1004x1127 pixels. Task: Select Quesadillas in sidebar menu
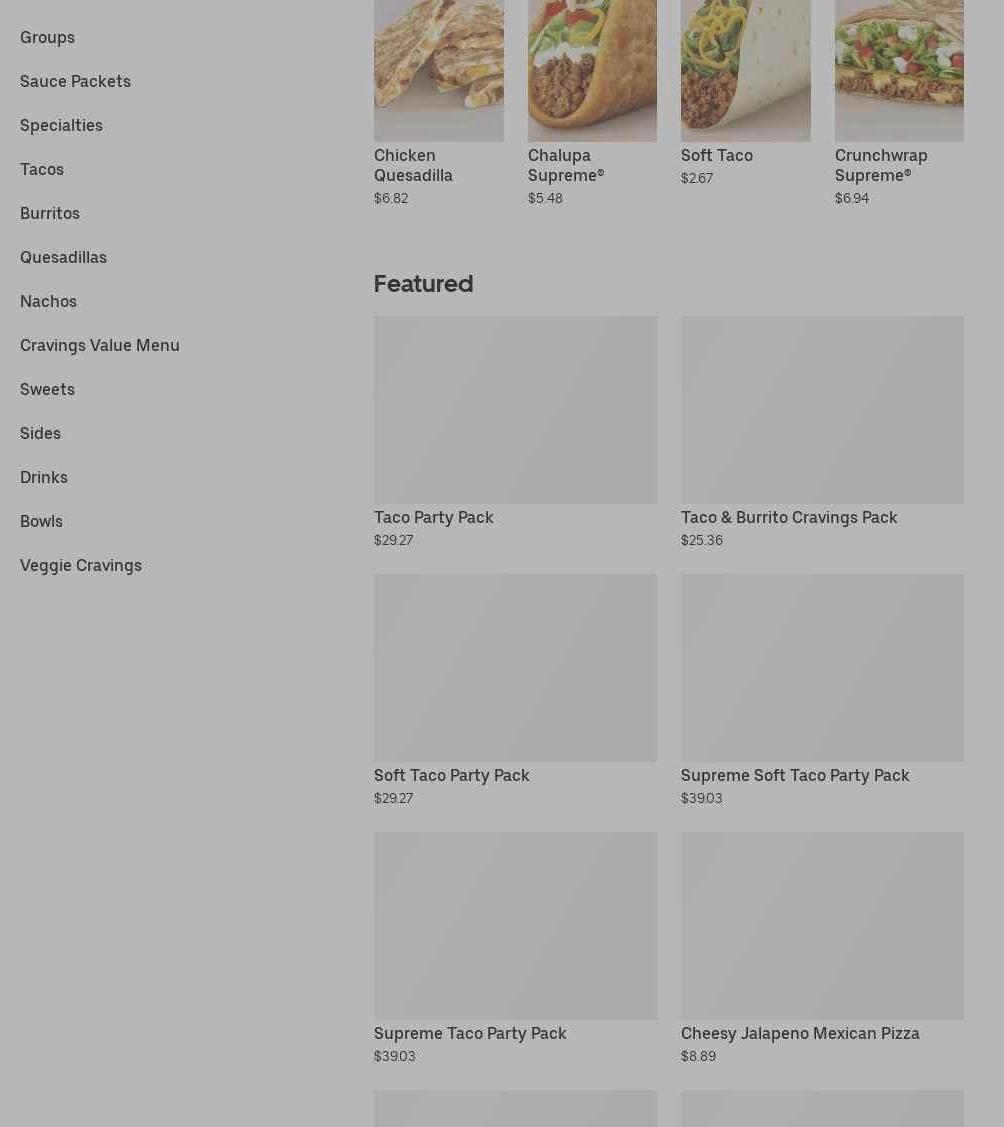pyautogui.click(x=63, y=257)
